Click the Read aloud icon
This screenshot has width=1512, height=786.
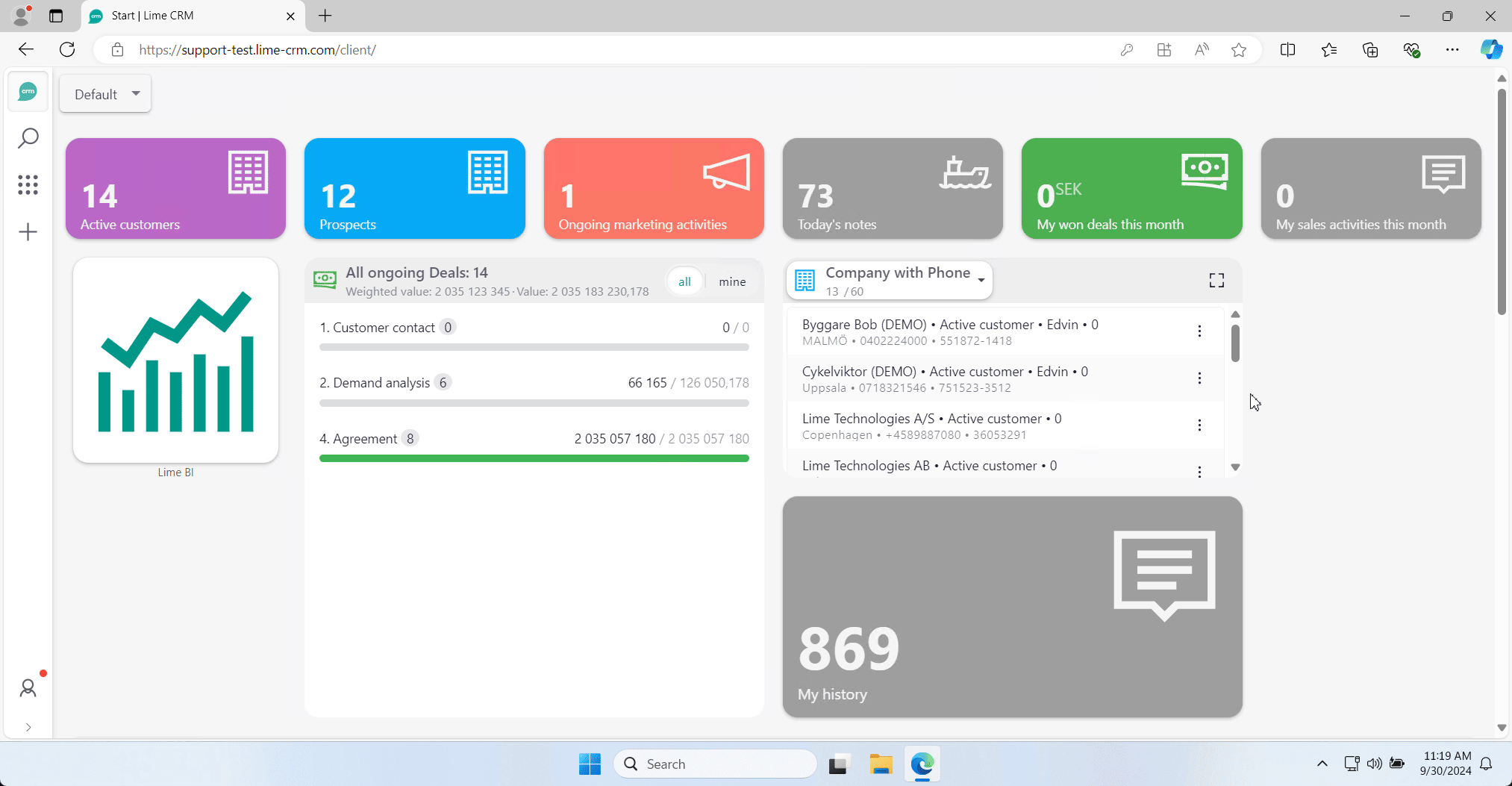click(1202, 50)
